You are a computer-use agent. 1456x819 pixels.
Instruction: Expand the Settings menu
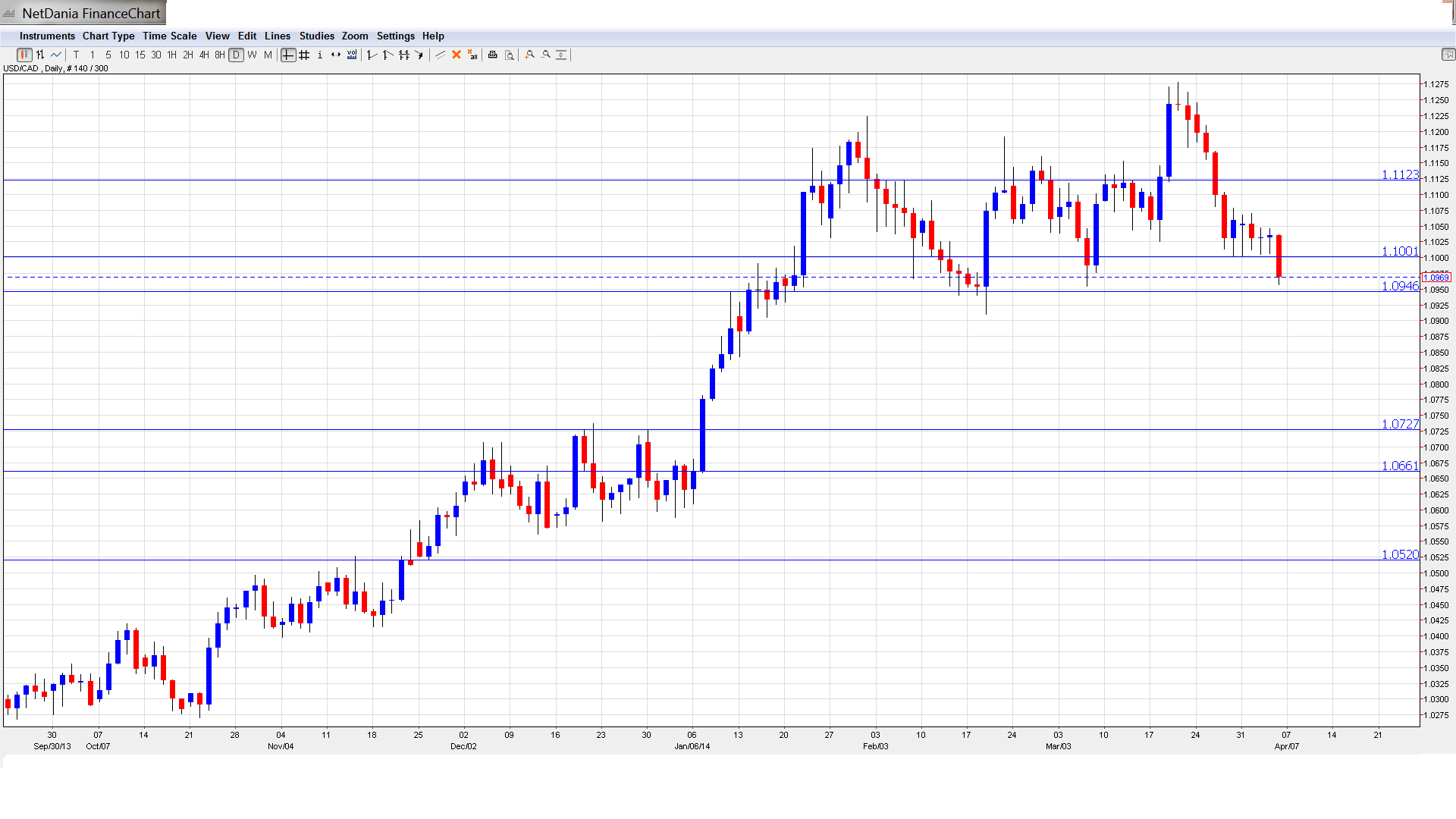[395, 36]
